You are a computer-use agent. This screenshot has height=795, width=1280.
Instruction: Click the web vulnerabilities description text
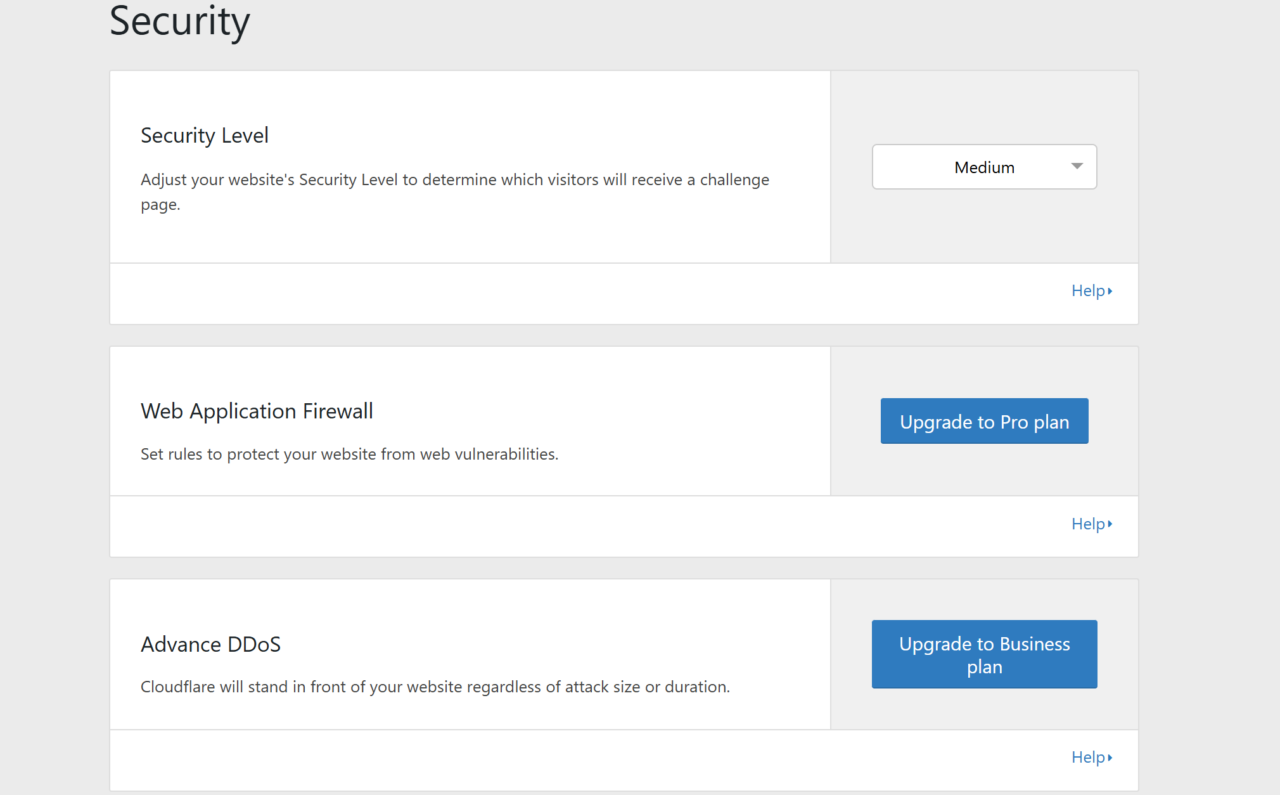(349, 454)
